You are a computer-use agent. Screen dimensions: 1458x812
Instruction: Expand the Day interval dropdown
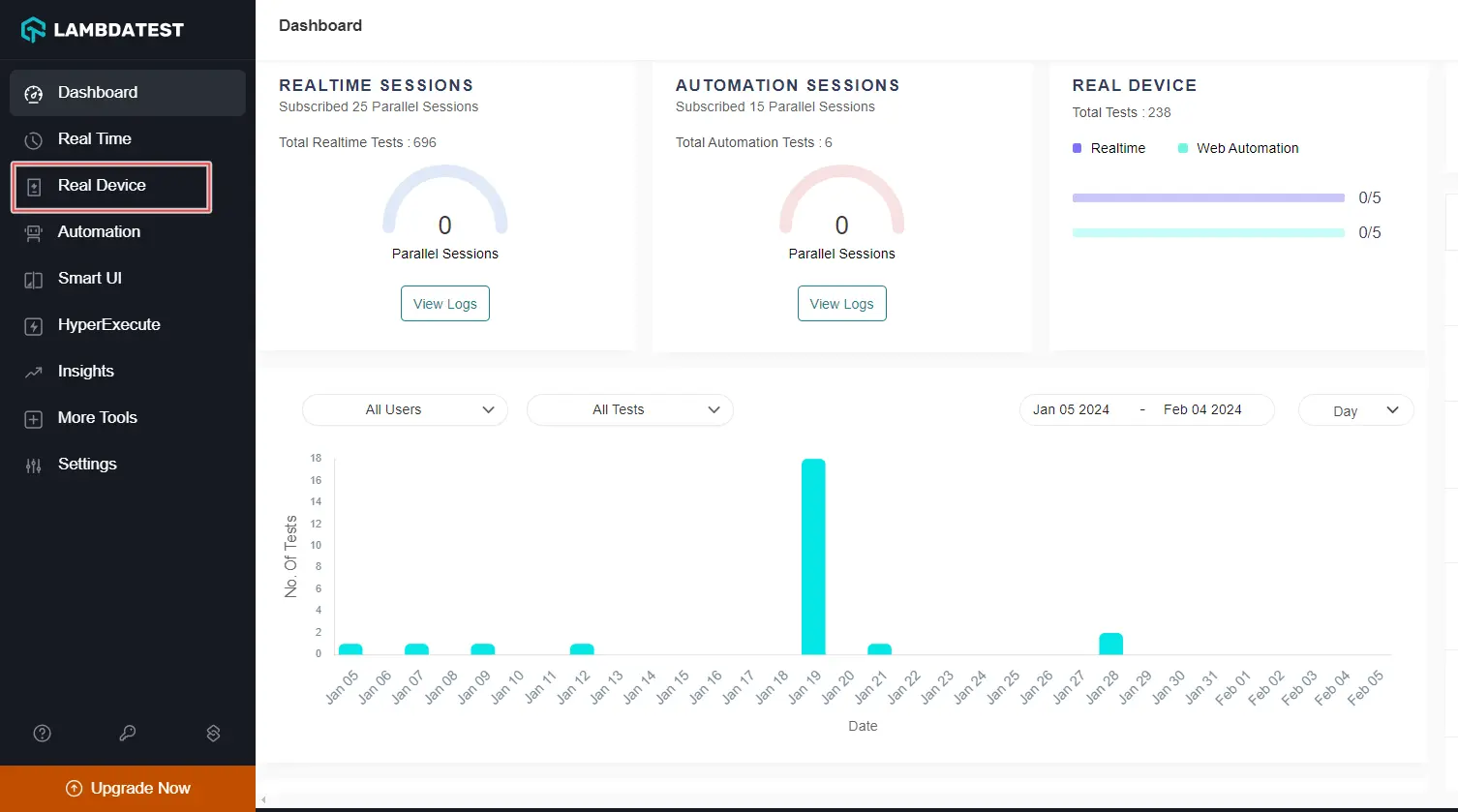[x=1355, y=410]
